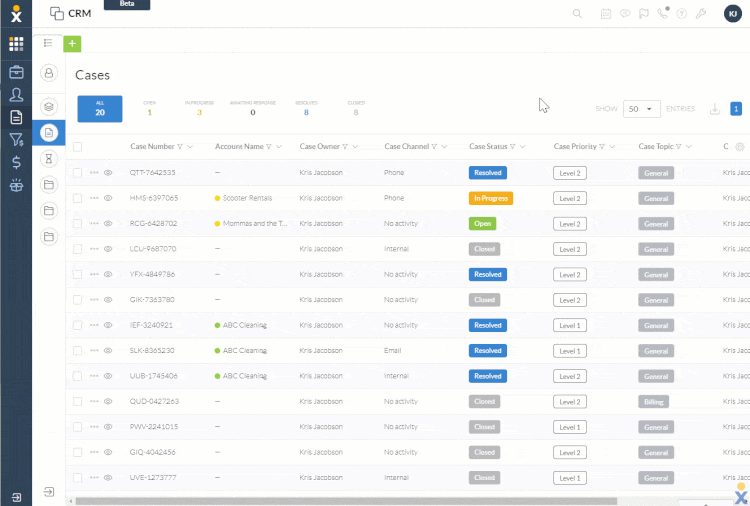This screenshot has height=506, width=750.
Task: Check the box for case HMS-6397065
Action: 77,198
